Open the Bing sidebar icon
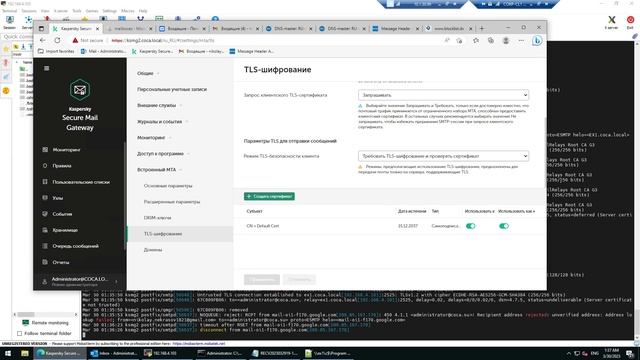Viewport: 640px width, 360px height. coord(537,40)
